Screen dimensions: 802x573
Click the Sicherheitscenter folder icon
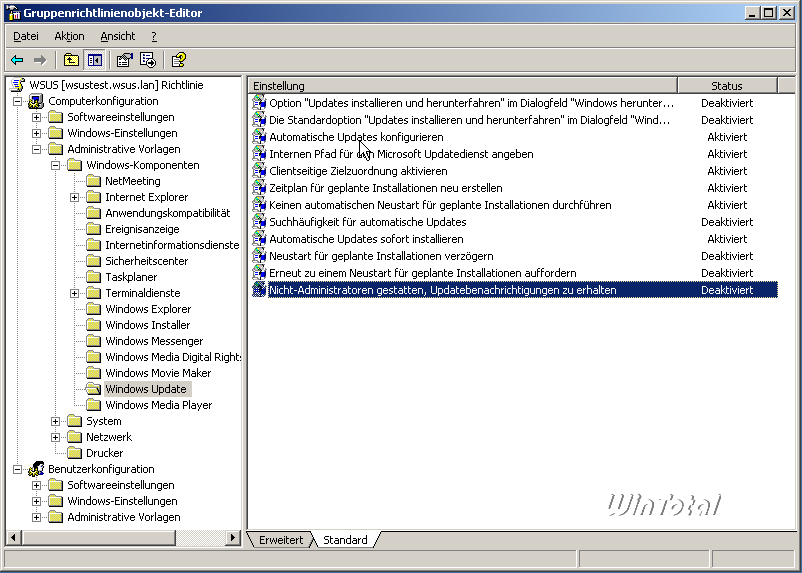click(94, 261)
